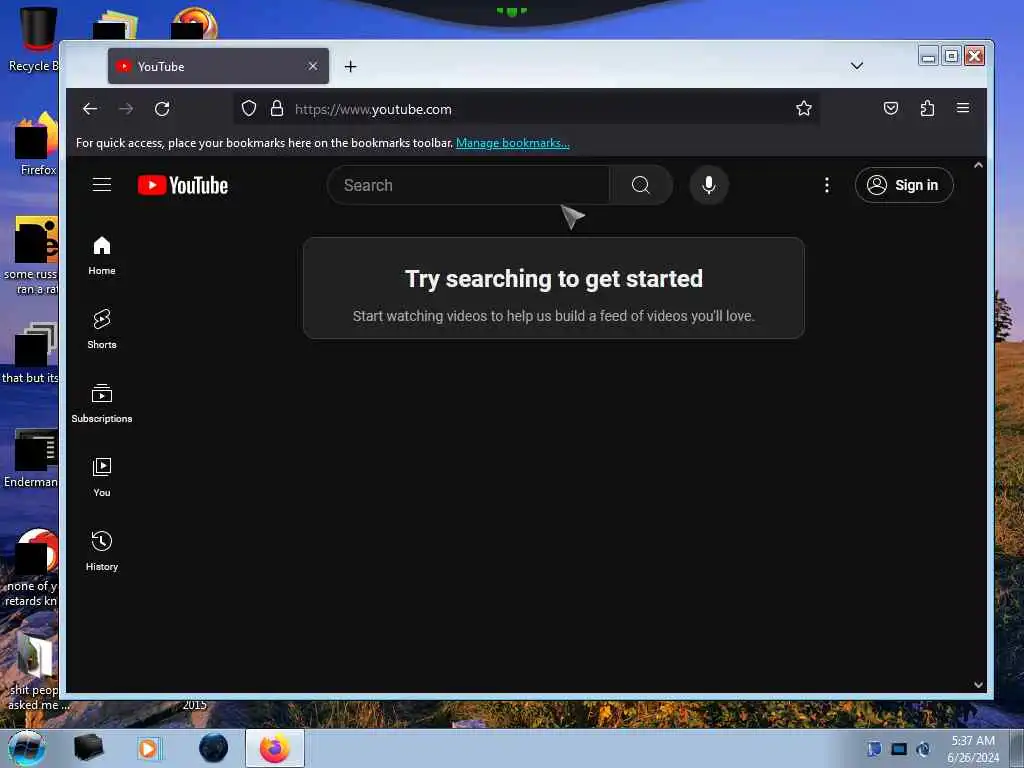Viewport: 1024px width, 768px height.
Task: Open media player taskbar icon
Action: pyautogui.click(x=148, y=748)
